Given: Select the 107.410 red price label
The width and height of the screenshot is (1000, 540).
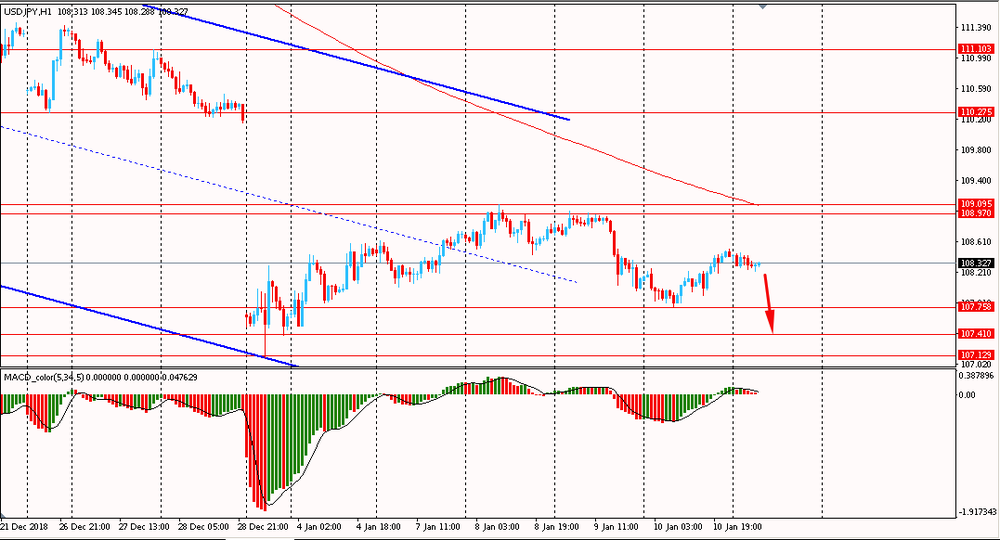Looking at the screenshot, I should (975, 334).
